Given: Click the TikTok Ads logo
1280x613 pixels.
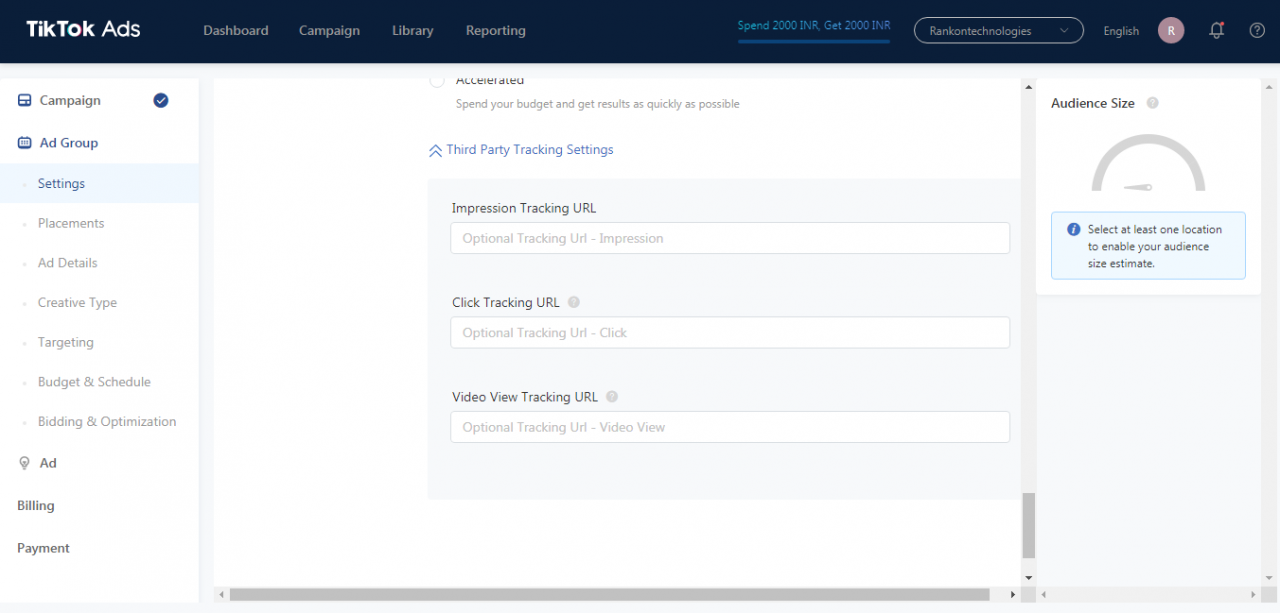Looking at the screenshot, I should click(83, 29).
